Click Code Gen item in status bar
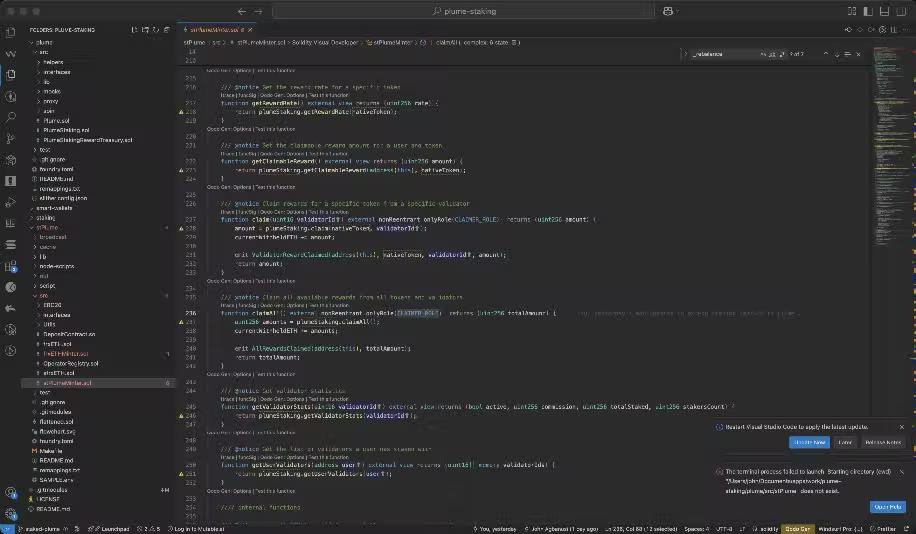916x534 pixels. tap(797, 529)
